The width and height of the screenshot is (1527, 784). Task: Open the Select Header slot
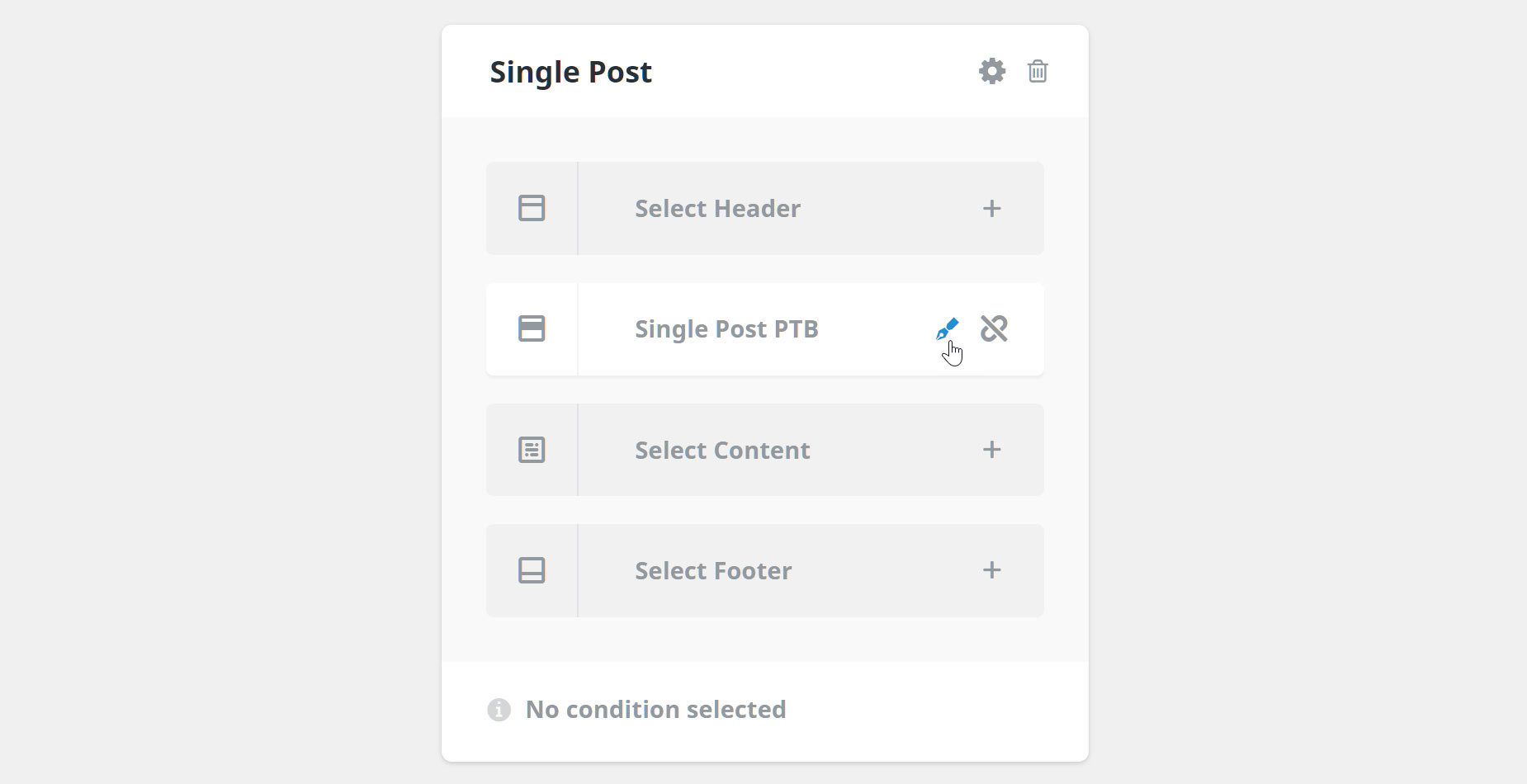765,208
